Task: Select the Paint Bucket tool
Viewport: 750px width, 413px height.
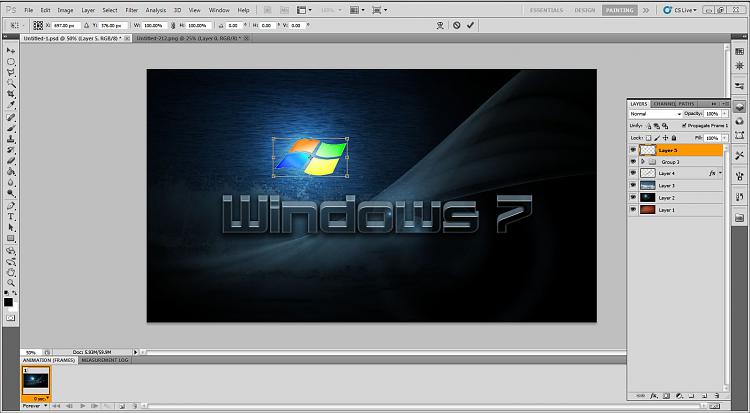Action: point(11,171)
